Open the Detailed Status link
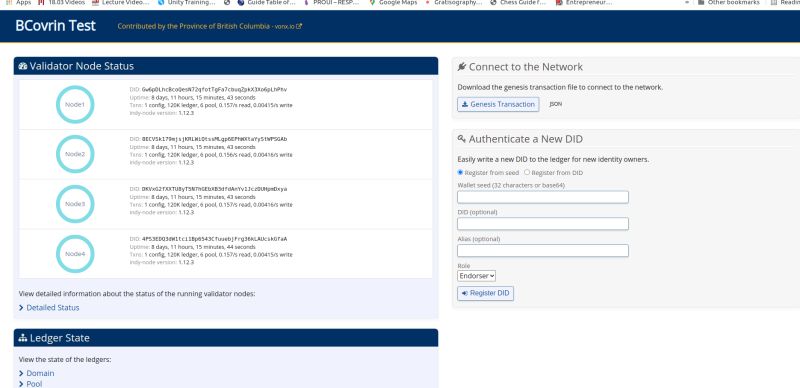The image size is (800, 388). [53, 308]
